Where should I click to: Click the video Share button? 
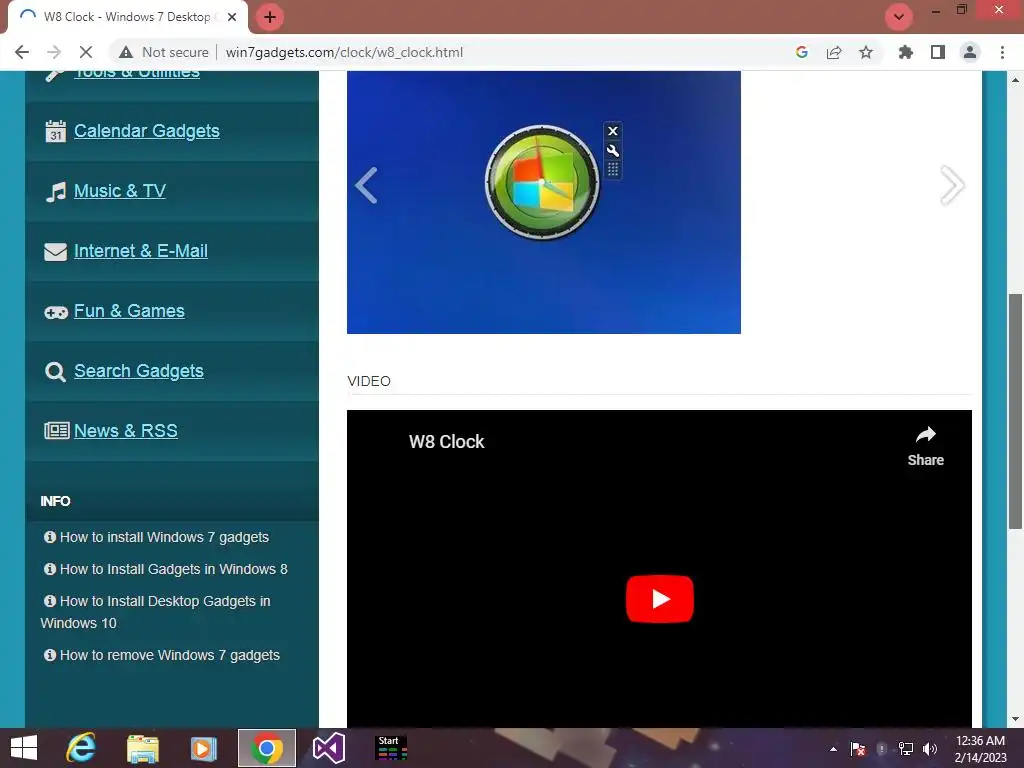925,446
